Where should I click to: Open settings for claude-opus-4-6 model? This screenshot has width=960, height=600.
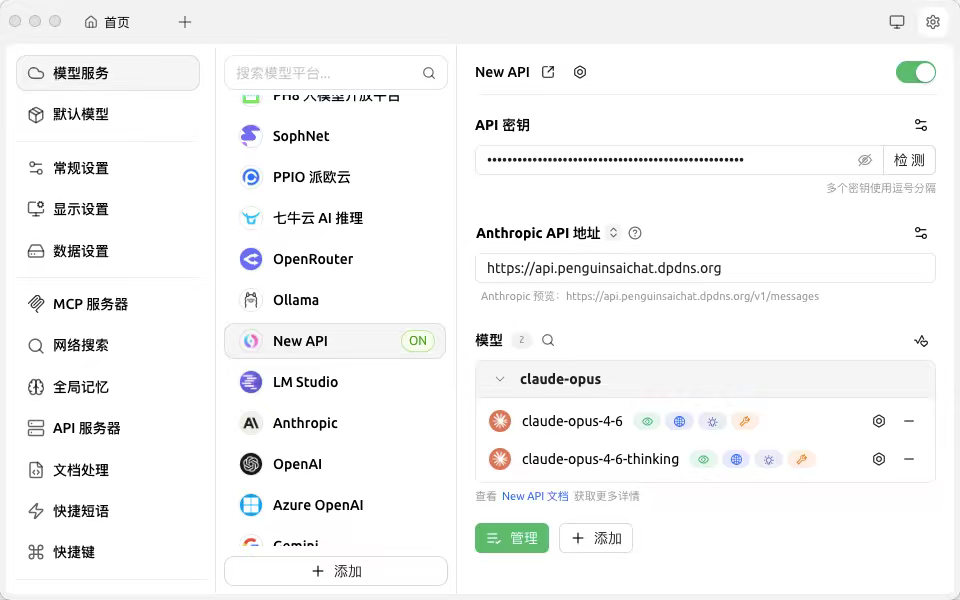[x=879, y=421]
